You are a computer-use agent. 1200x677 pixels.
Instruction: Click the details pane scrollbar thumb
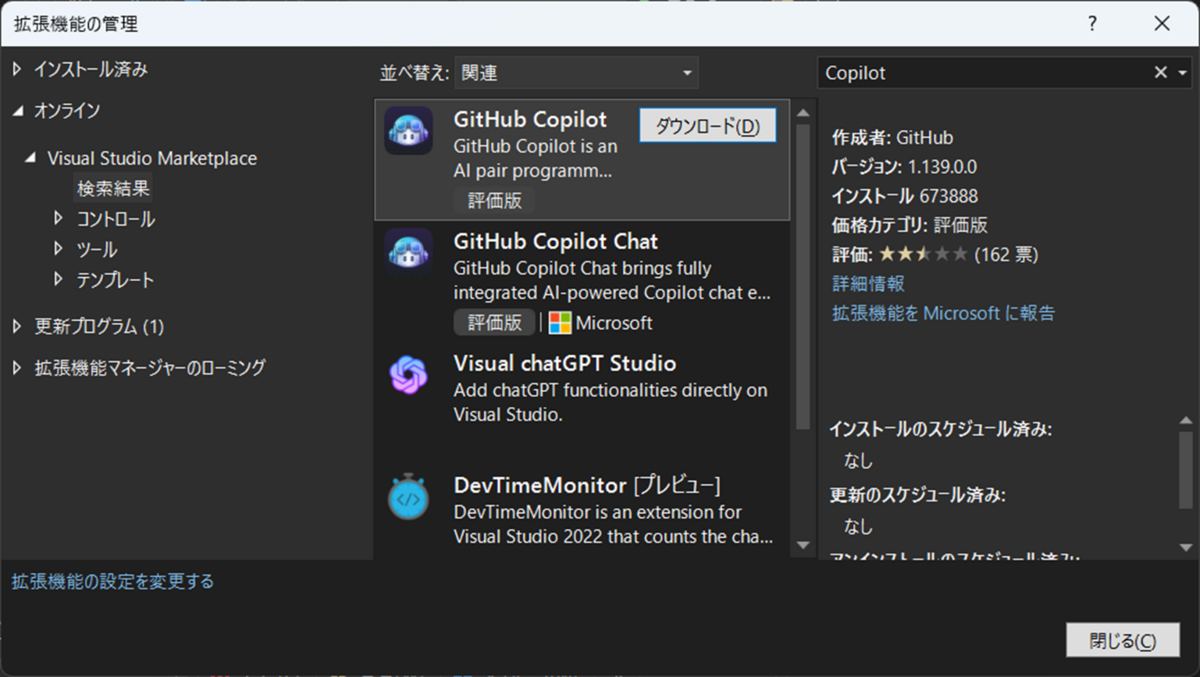(1186, 469)
